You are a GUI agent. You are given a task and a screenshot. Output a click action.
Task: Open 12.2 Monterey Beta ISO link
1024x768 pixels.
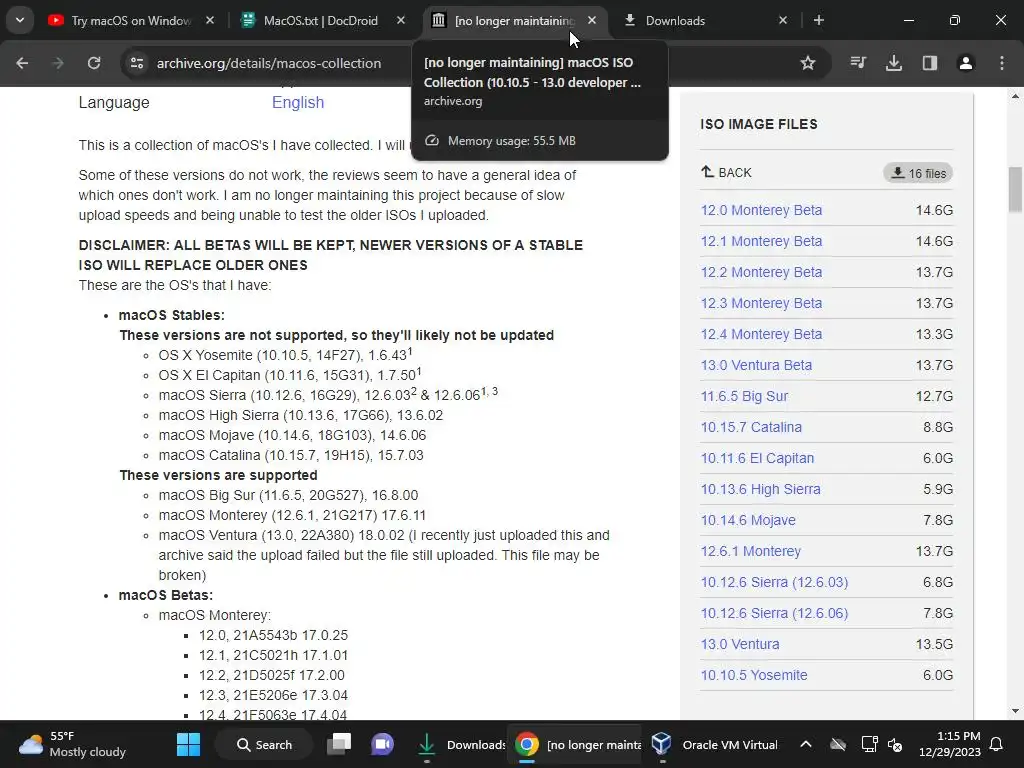(761, 272)
